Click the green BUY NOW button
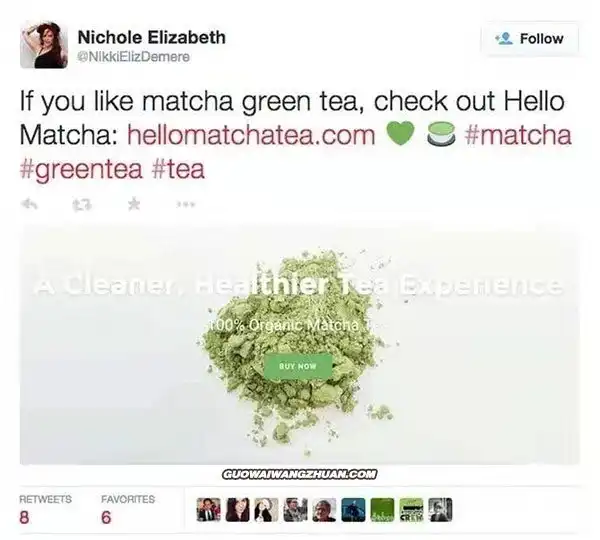600x540 pixels. coord(298,366)
